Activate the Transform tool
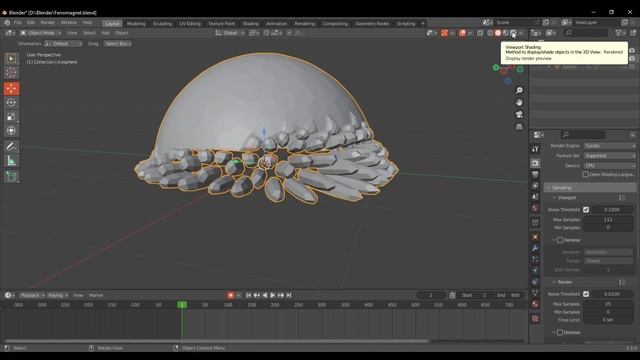 click(x=11, y=131)
